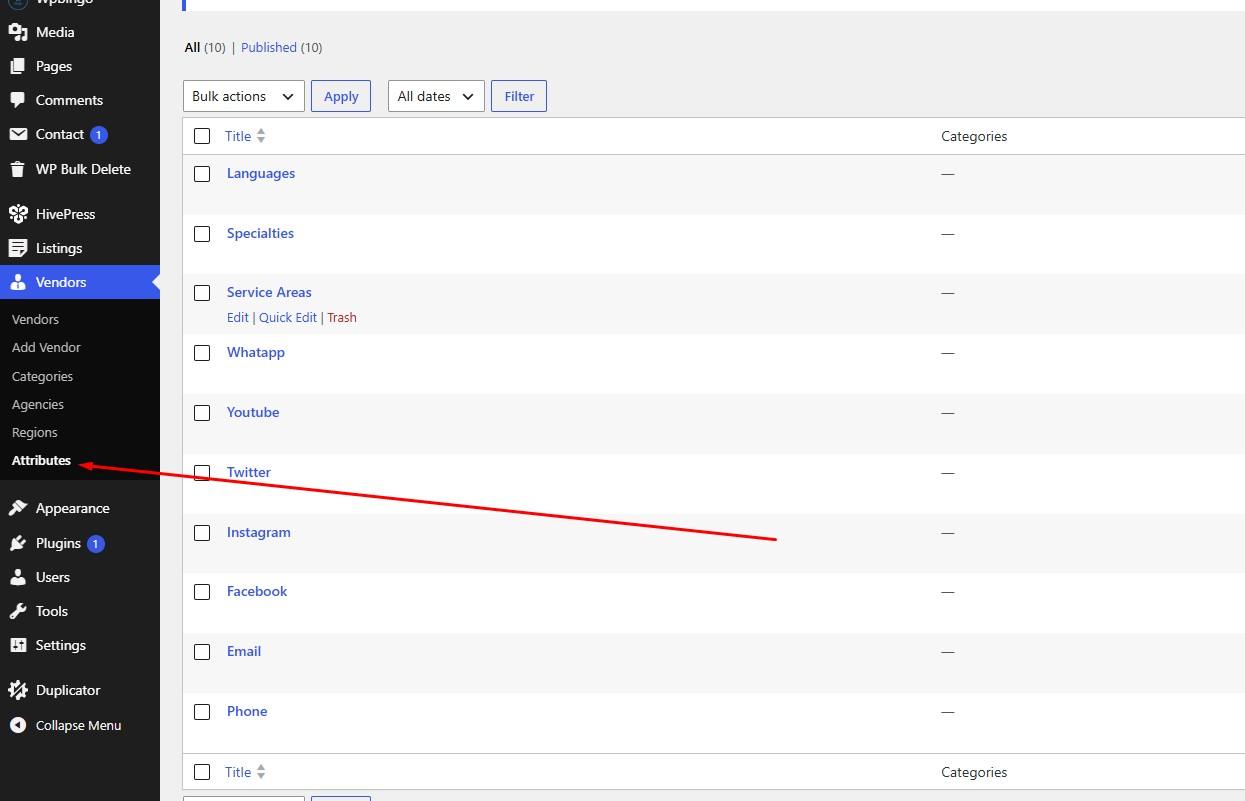Open the Languages attribute
Viewport: 1245px width, 801px height.
(261, 173)
